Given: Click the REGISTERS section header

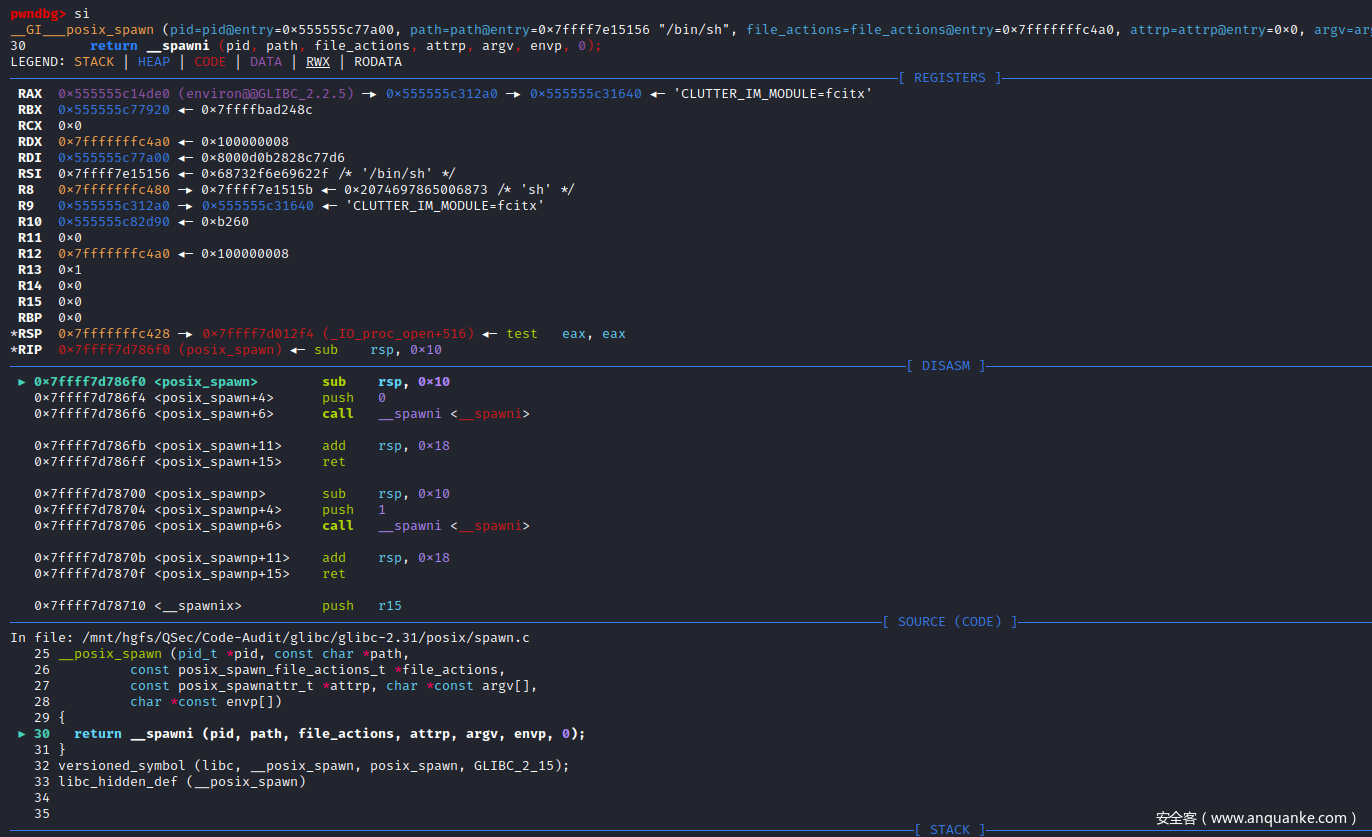Looking at the screenshot, I should tap(949, 78).
